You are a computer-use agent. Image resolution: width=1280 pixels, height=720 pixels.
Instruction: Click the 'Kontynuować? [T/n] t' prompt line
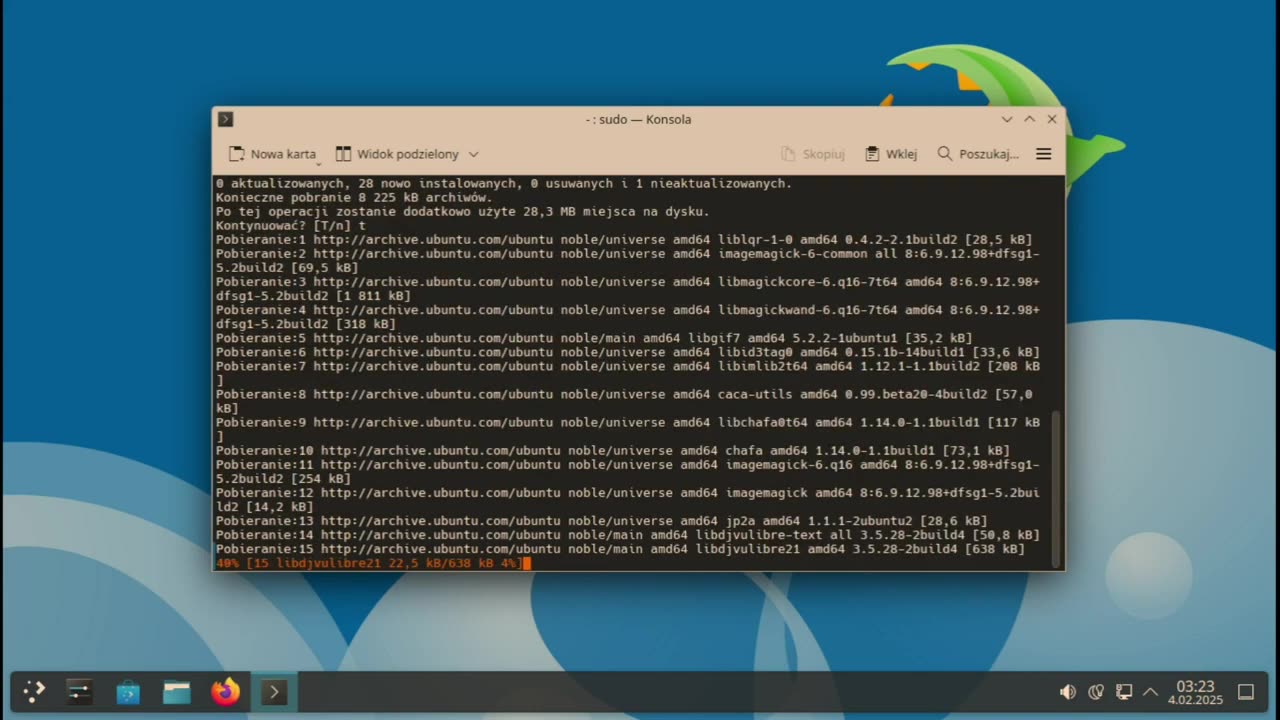point(291,226)
